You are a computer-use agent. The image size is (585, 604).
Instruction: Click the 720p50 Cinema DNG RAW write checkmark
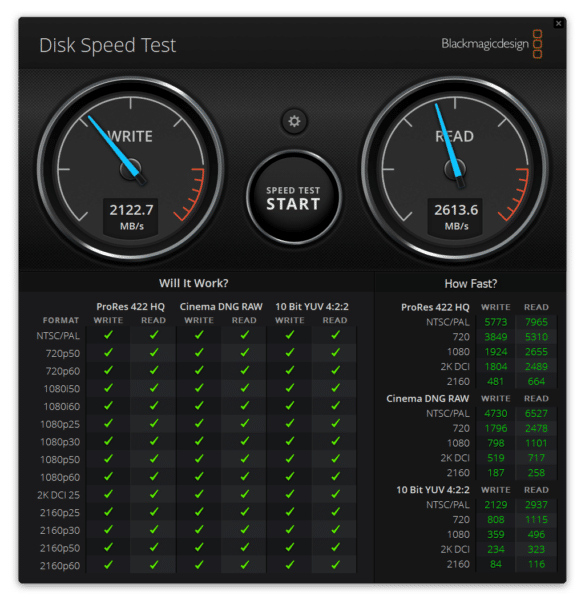pos(199,353)
